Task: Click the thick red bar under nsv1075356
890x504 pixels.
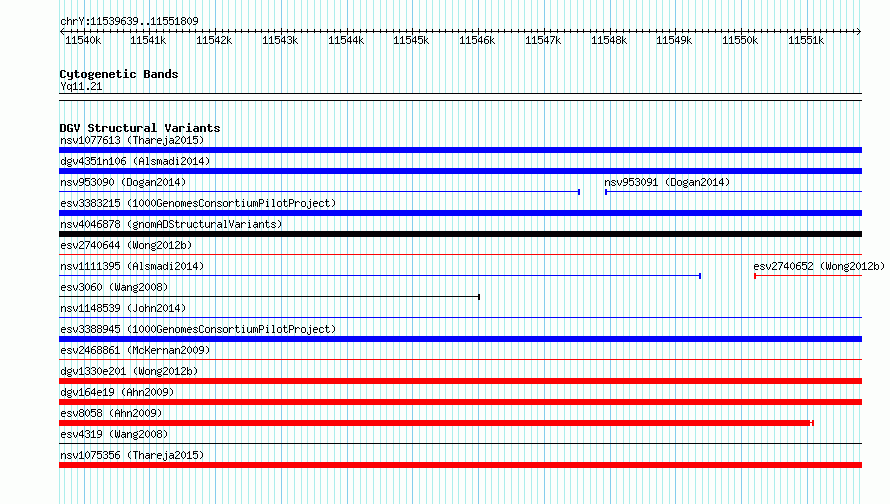Action: coord(460,465)
